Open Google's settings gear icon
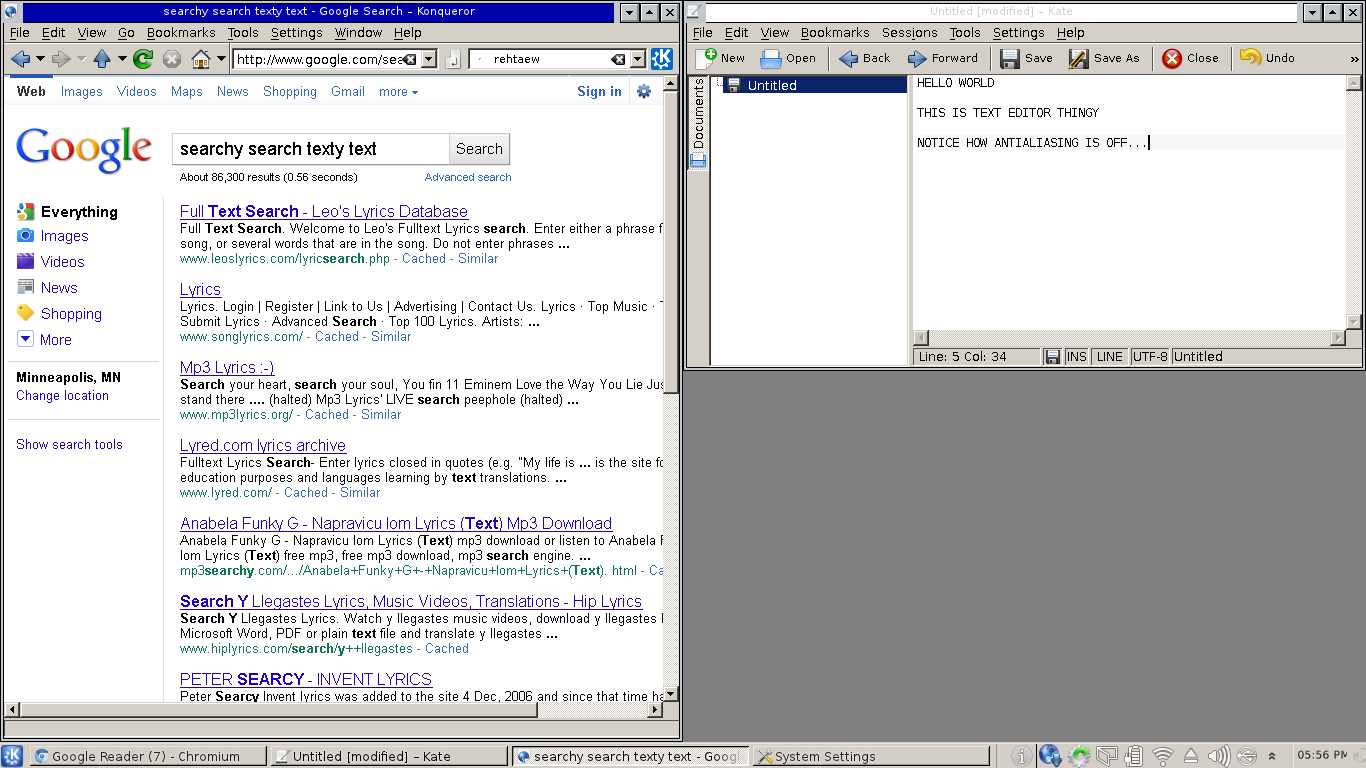The image size is (1366, 768). click(x=644, y=91)
